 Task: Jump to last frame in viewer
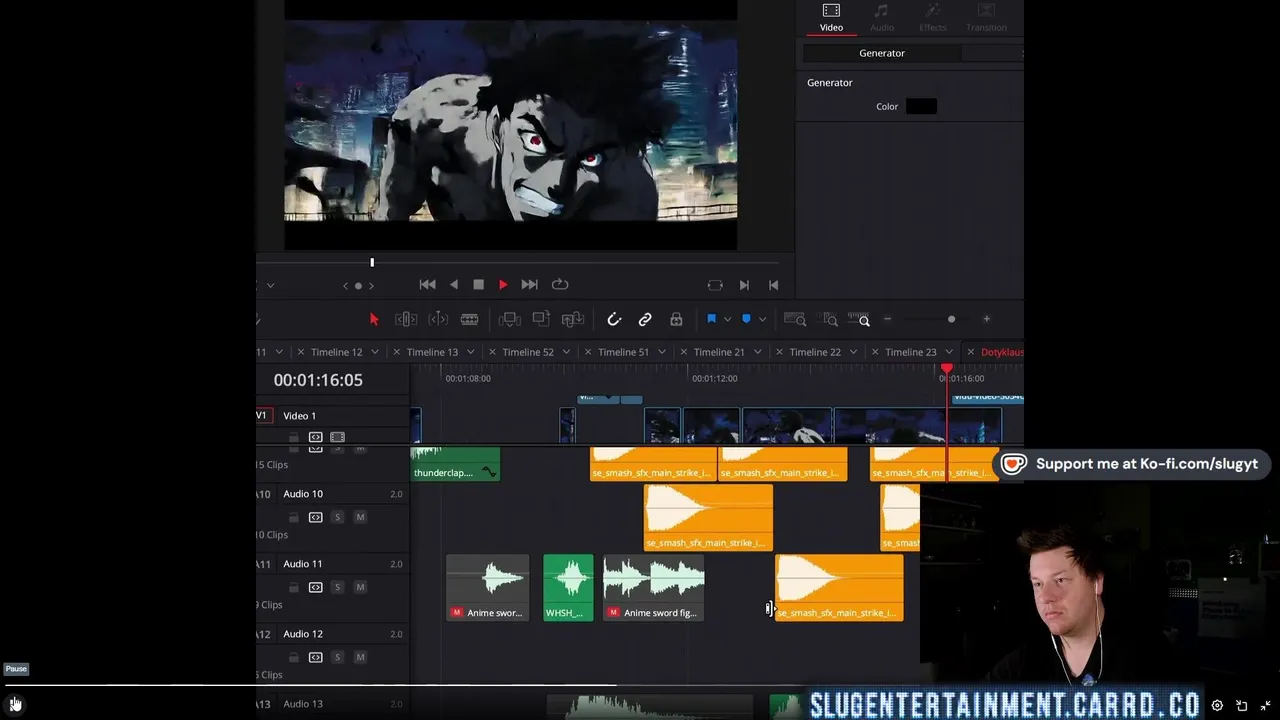pyautogui.click(x=530, y=285)
